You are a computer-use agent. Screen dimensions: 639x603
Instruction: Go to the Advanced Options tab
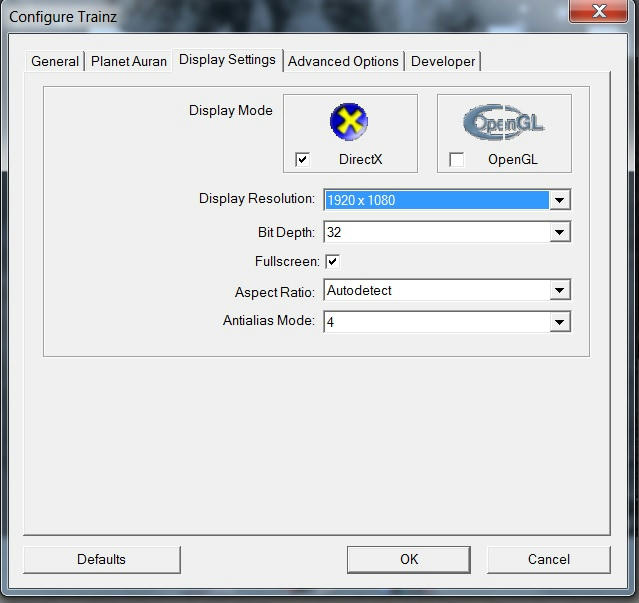click(x=343, y=62)
